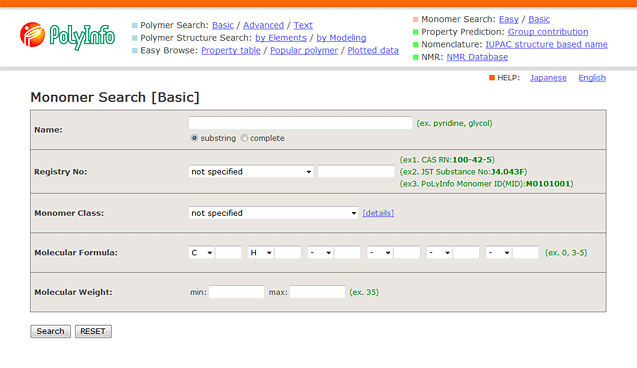Open Monomer Search Basic link
Screen dimensions: 637x368
coord(539,19)
